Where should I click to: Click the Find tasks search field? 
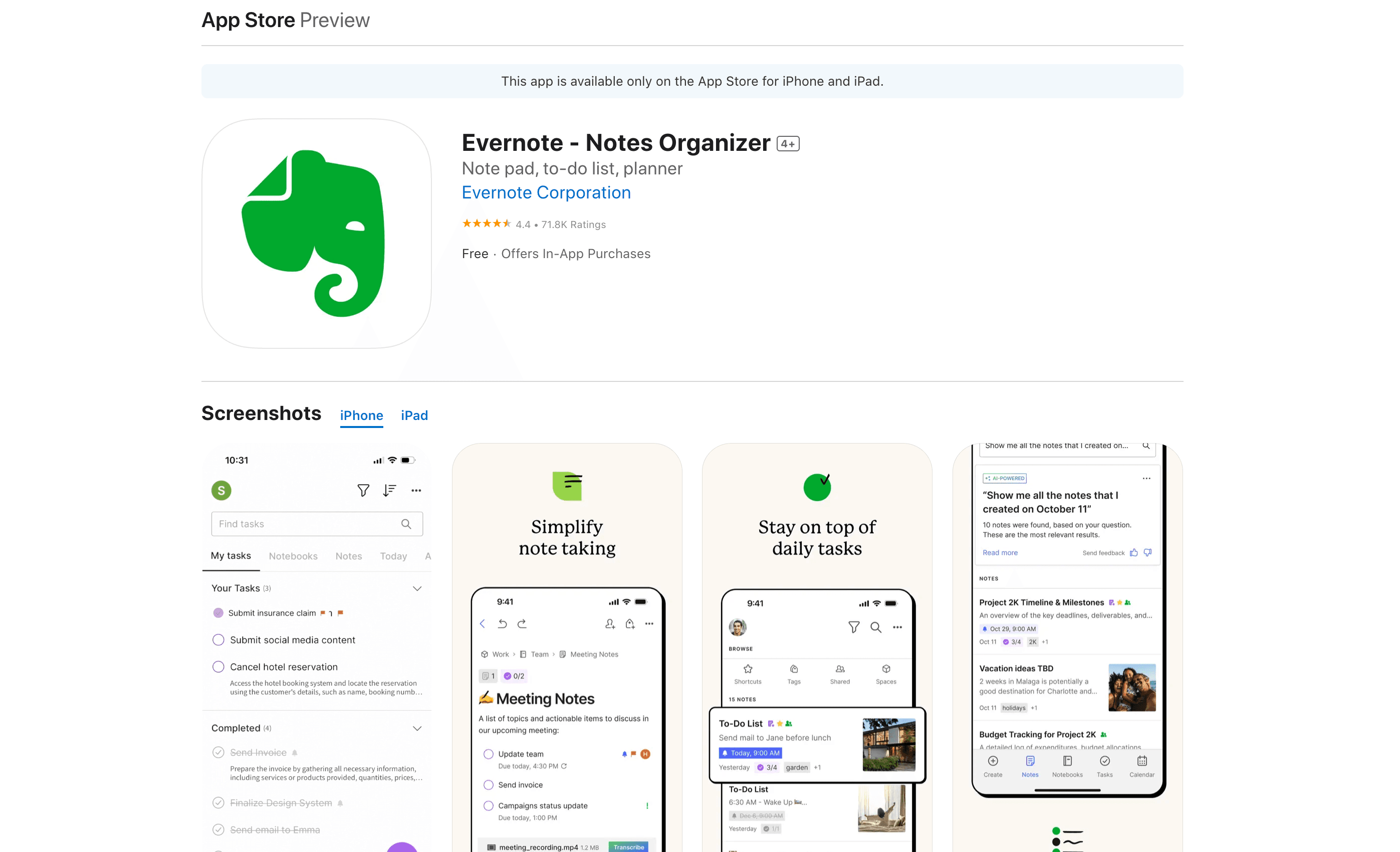point(307,524)
